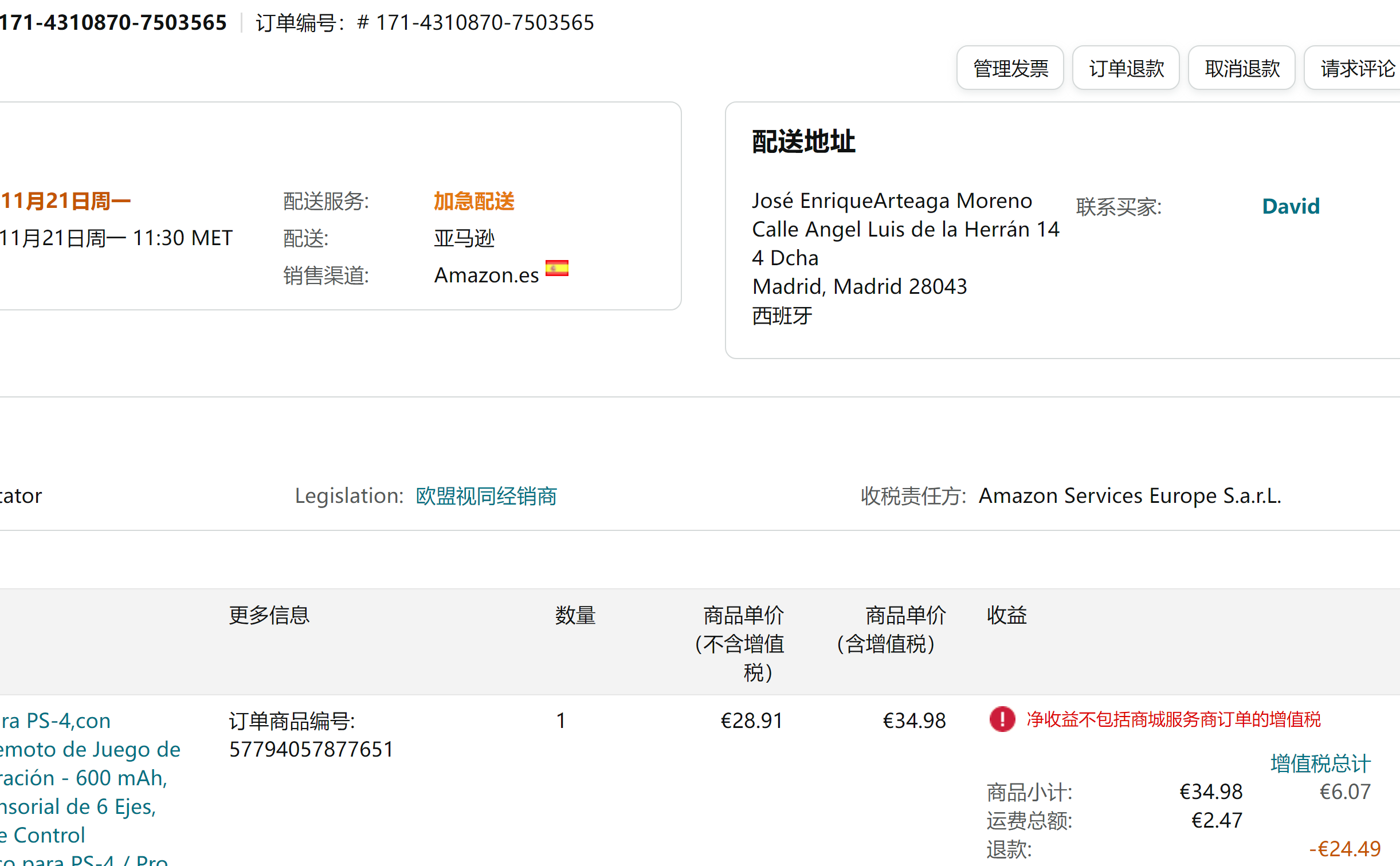Click the 更多信息 column header
Screen dimensions: 1400x866
click(x=269, y=615)
